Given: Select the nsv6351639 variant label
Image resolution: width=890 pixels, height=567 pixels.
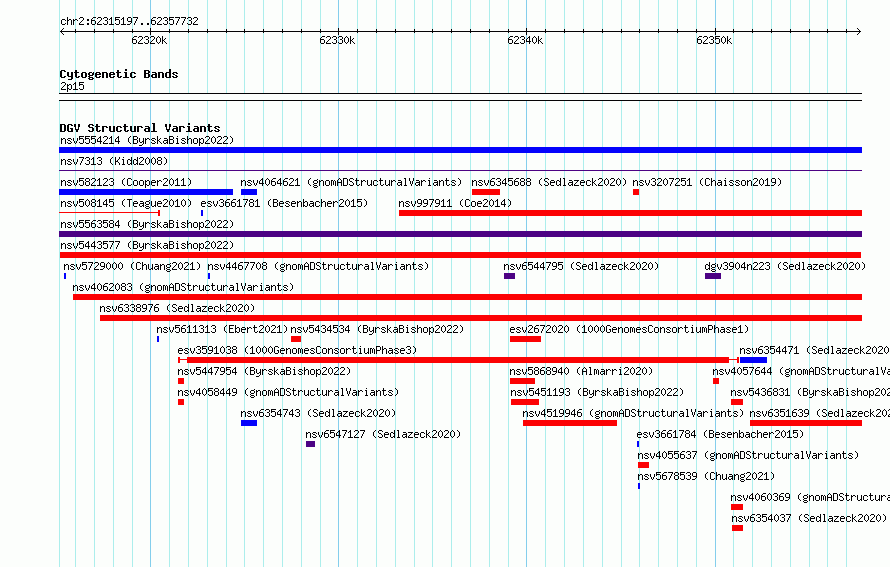Looking at the screenshot, I should 819,413.
